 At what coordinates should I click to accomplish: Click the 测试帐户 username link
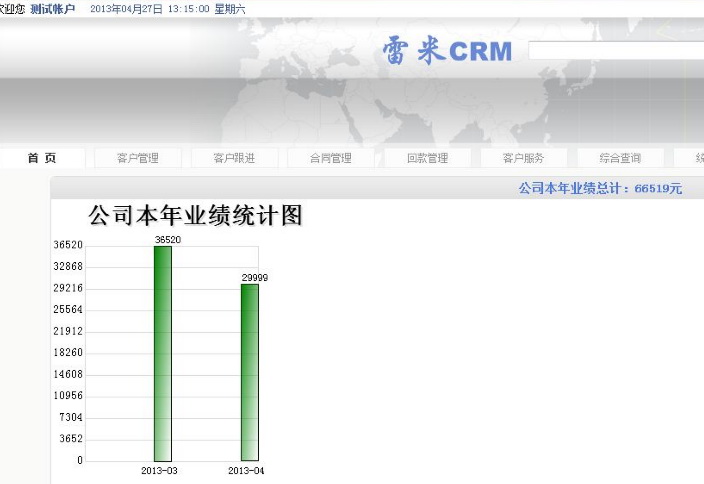[x=53, y=9]
